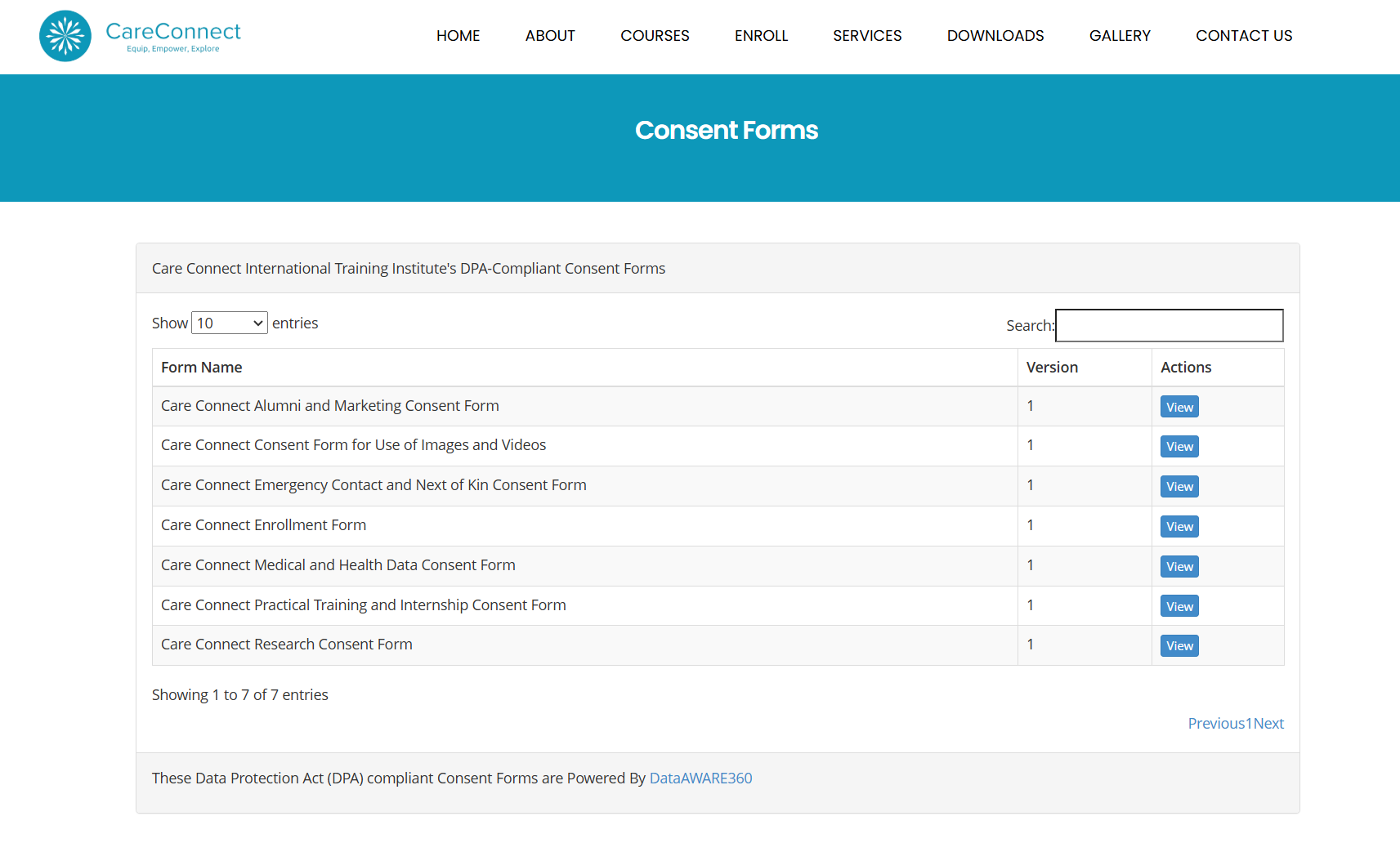
Task: Visit the SERVICES page
Action: [867, 35]
